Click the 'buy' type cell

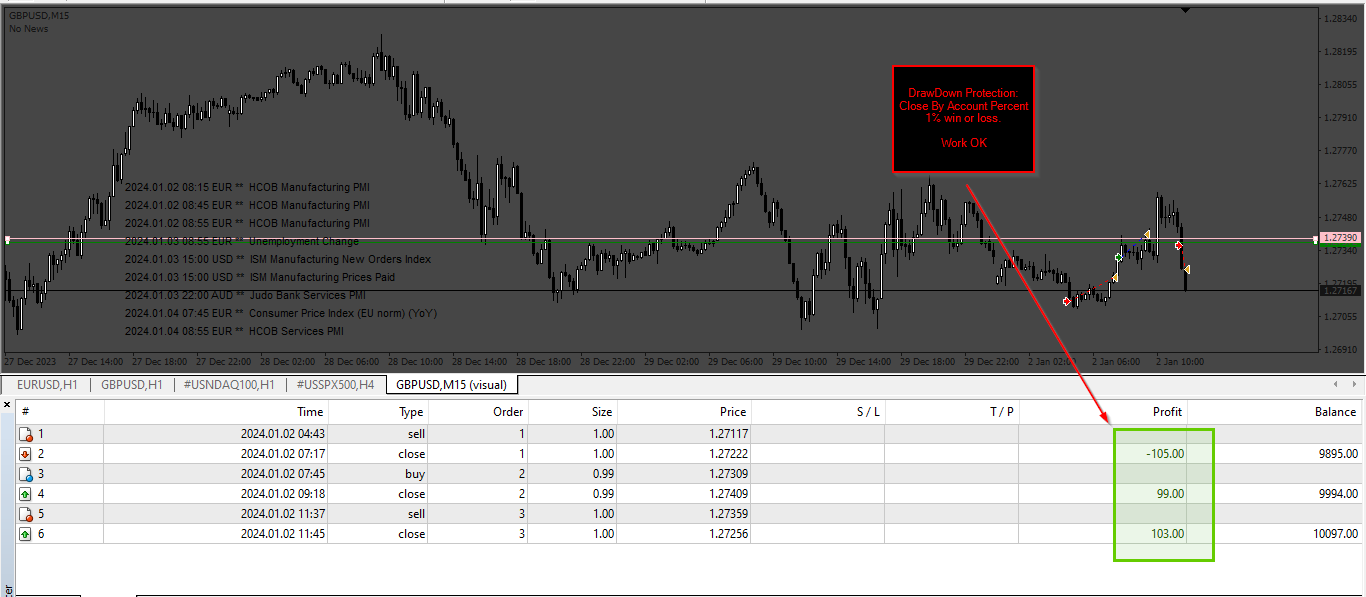click(414, 474)
